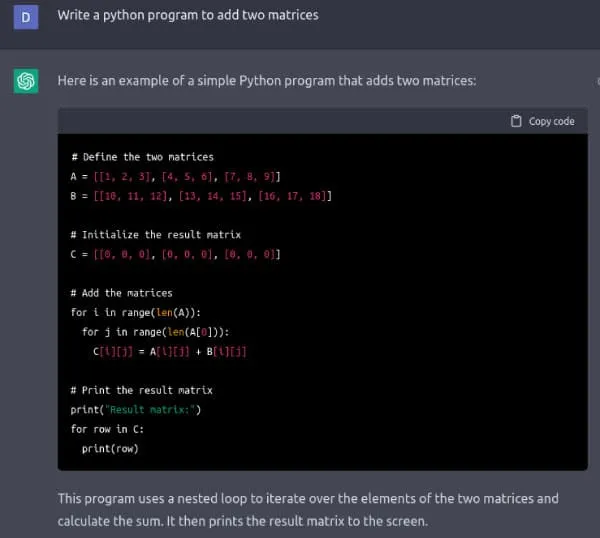Place cursor on the matrix B definition line
600x538 pixels.
pos(201,196)
